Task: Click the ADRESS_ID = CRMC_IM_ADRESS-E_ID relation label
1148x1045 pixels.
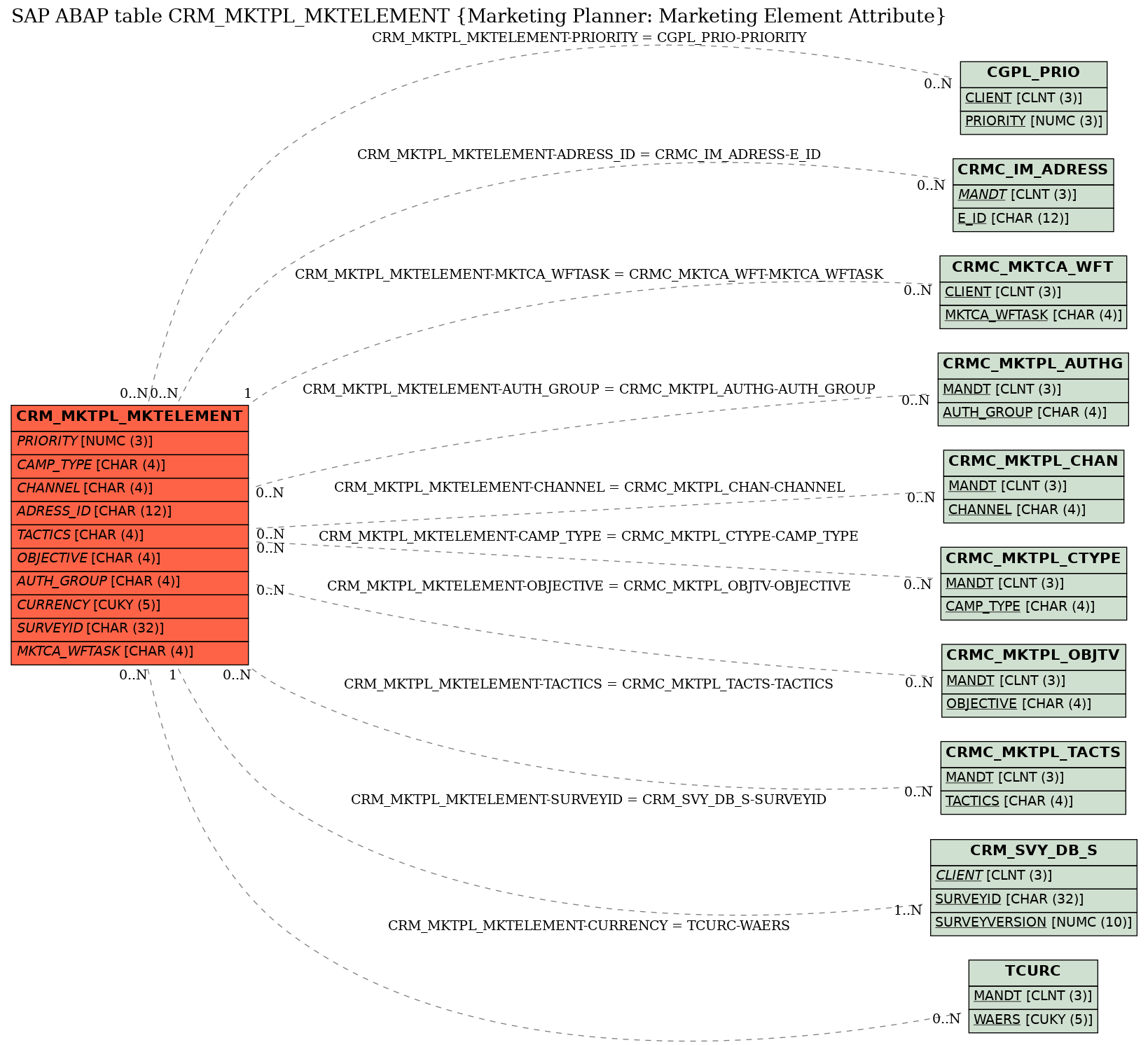Action: pos(589,155)
